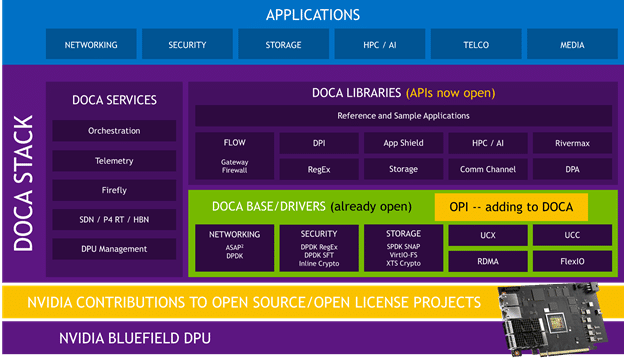The image size is (624, 360).
Task: Select the UCX driver block
Action: (x=488, y=235)
